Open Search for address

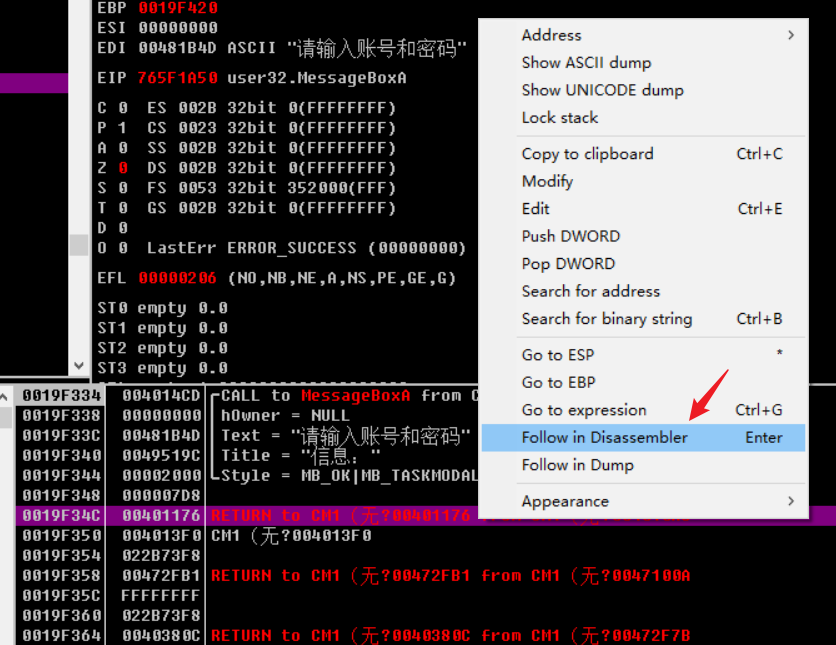590,291
